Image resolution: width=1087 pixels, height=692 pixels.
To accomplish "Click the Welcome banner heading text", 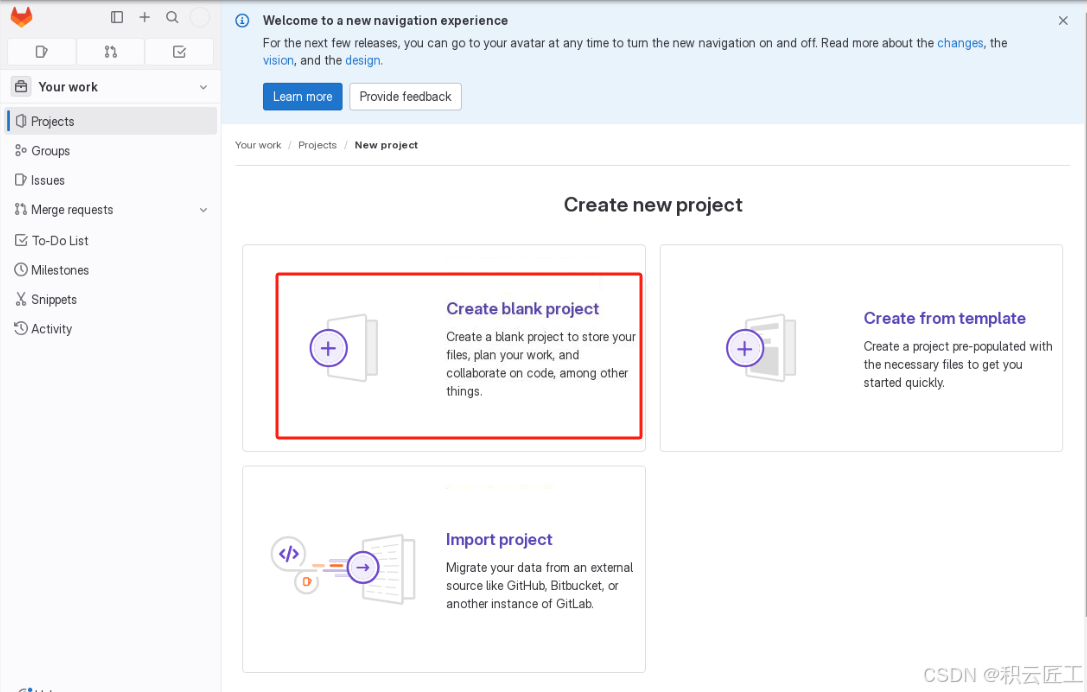I will pyautogui.click(x=385, y=21).
